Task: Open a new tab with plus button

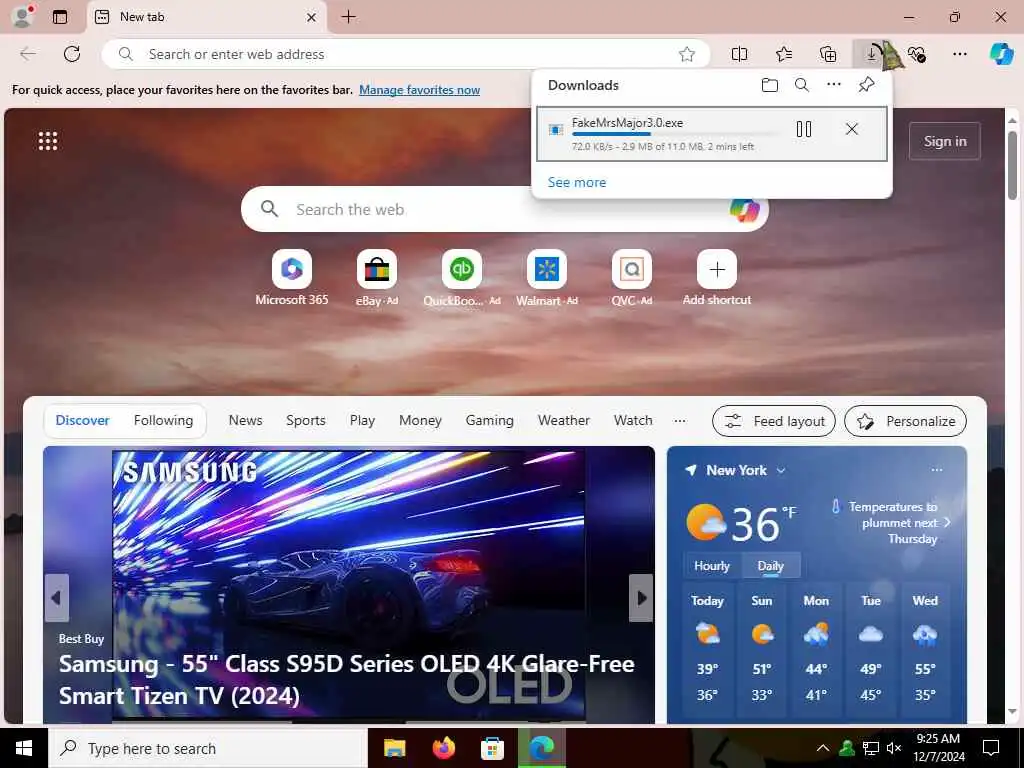Action: click(x=349, y=17)
